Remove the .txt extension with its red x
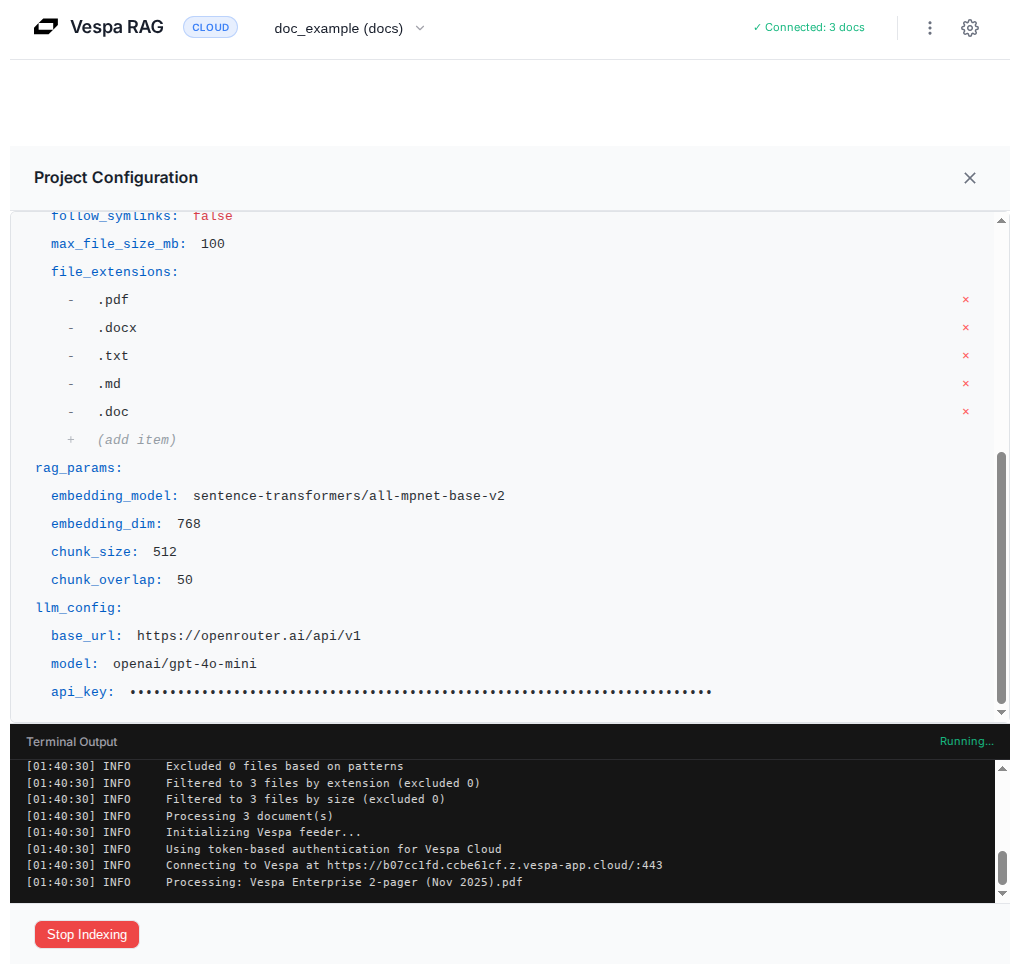 tap(965, 355)
